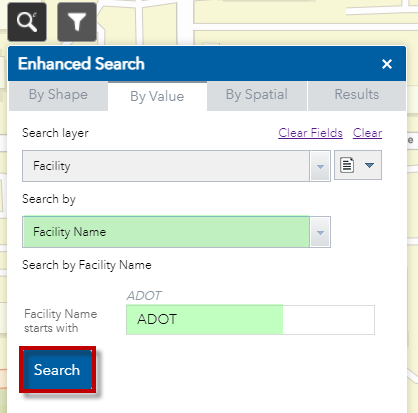Open the Enhanced Search magnifier widget
Screen dimensions: 418x413
point(27,22)
